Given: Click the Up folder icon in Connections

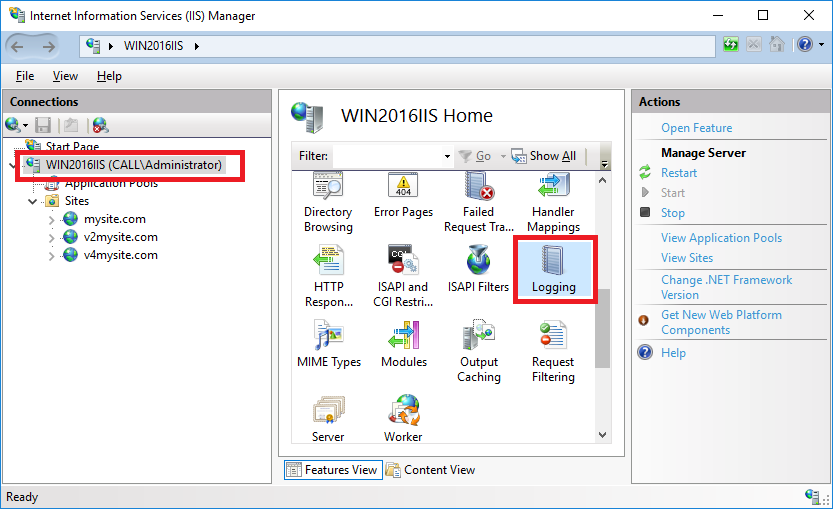Looking at the screenshot, I should [x=71, y=125].
